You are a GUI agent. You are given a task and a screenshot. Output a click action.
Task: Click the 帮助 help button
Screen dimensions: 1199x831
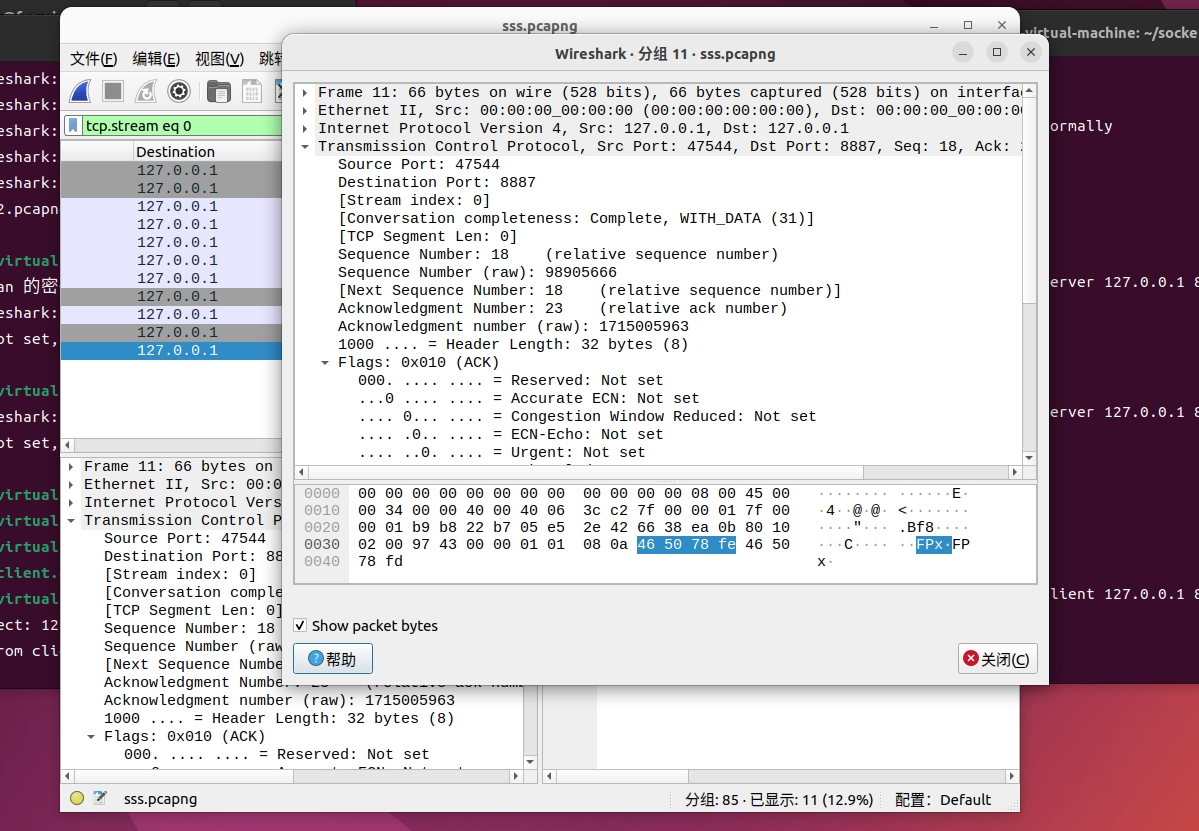click(333, 659)
